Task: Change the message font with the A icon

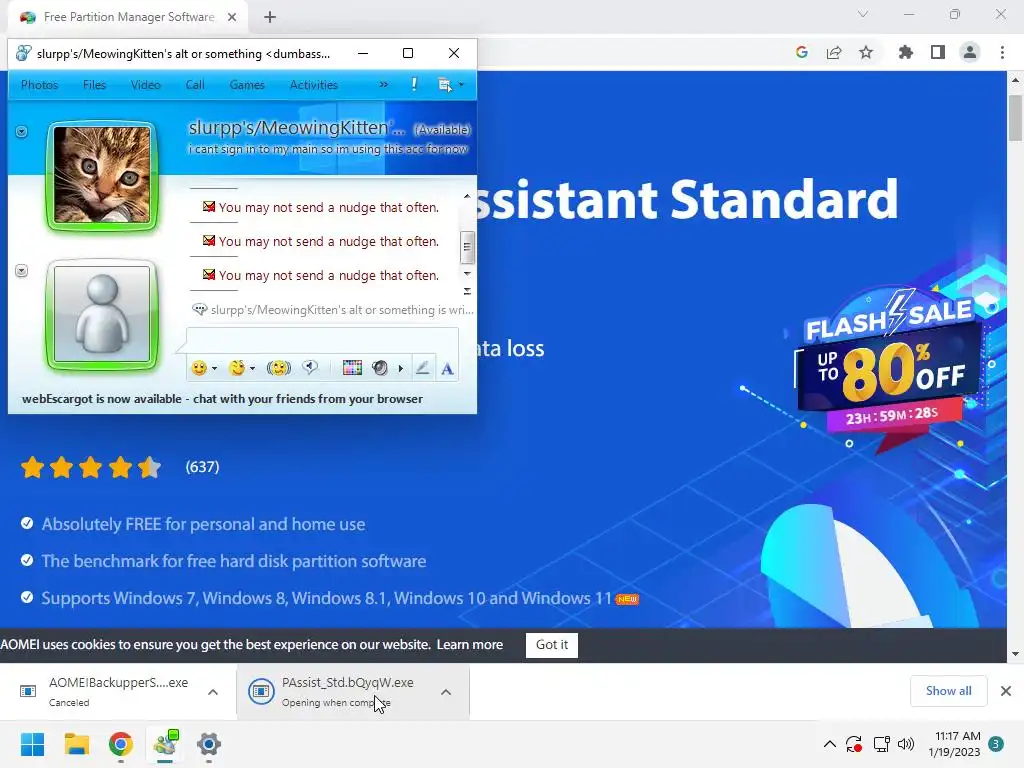Action: click(447, 369)
